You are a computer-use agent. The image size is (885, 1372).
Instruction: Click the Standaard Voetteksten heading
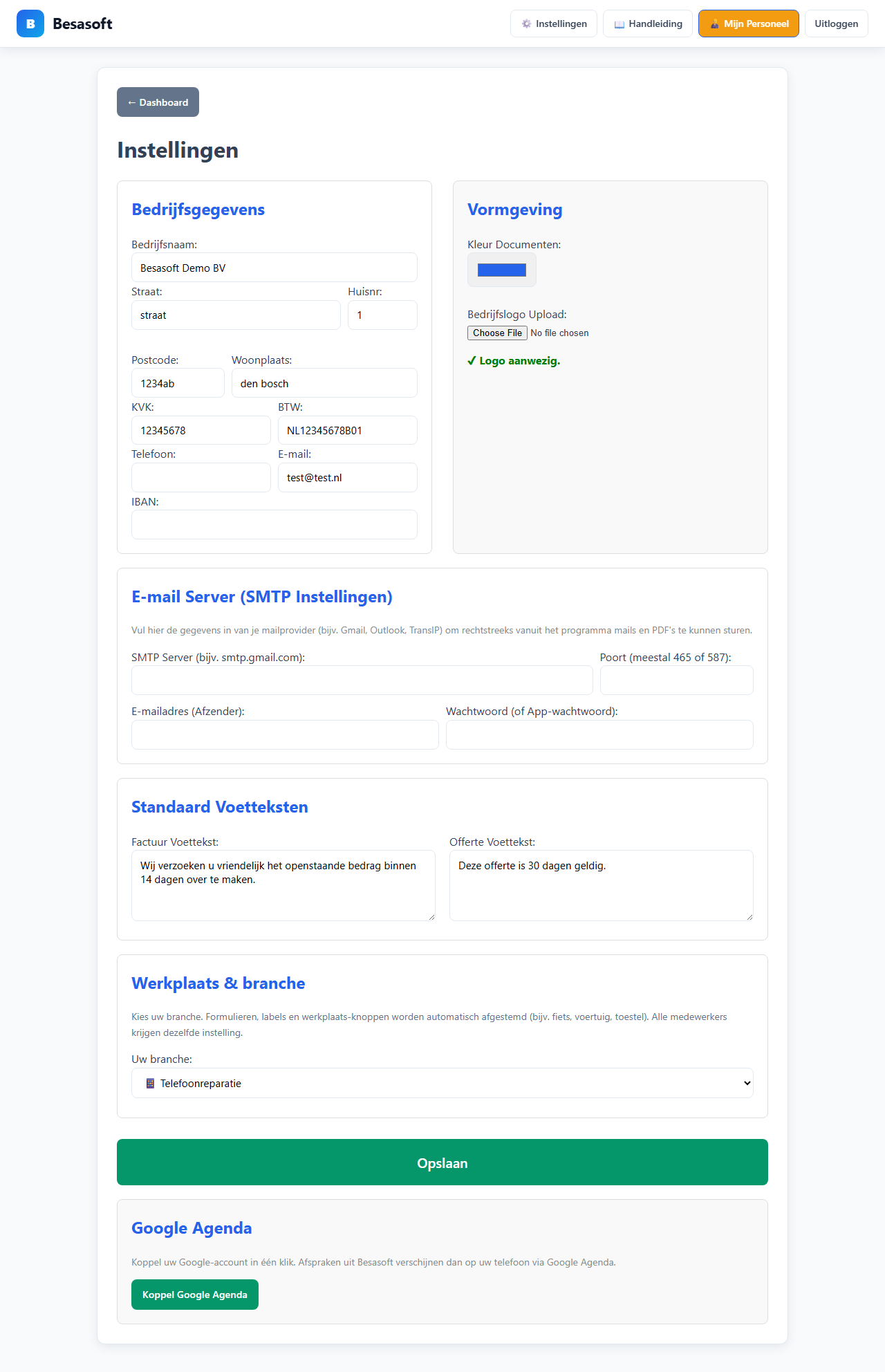point(220,807)
